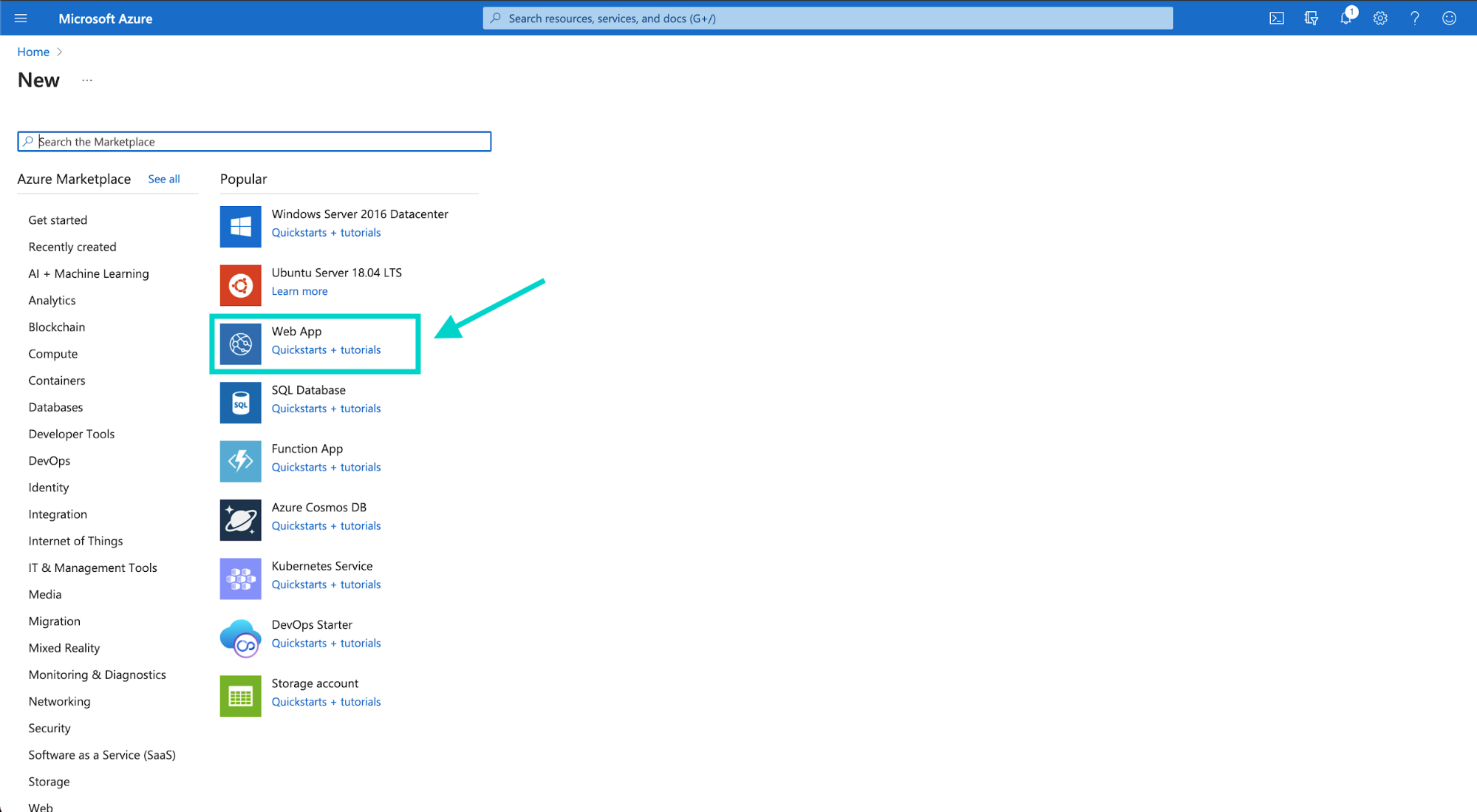This screenshot has height=812, width=1477.
Task: Select the Software as a Service (SaaS) category
Action: 102,755
